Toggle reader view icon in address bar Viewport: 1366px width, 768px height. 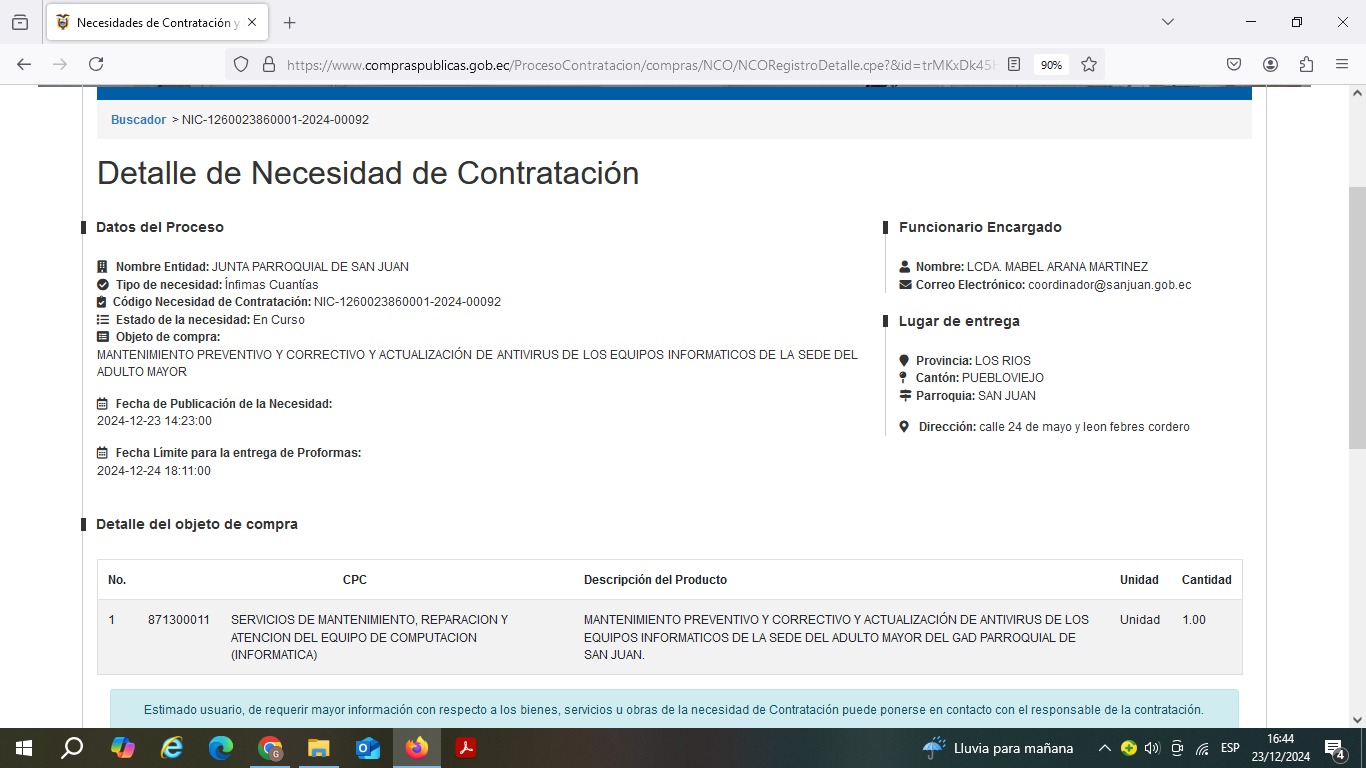(1014, 64)
